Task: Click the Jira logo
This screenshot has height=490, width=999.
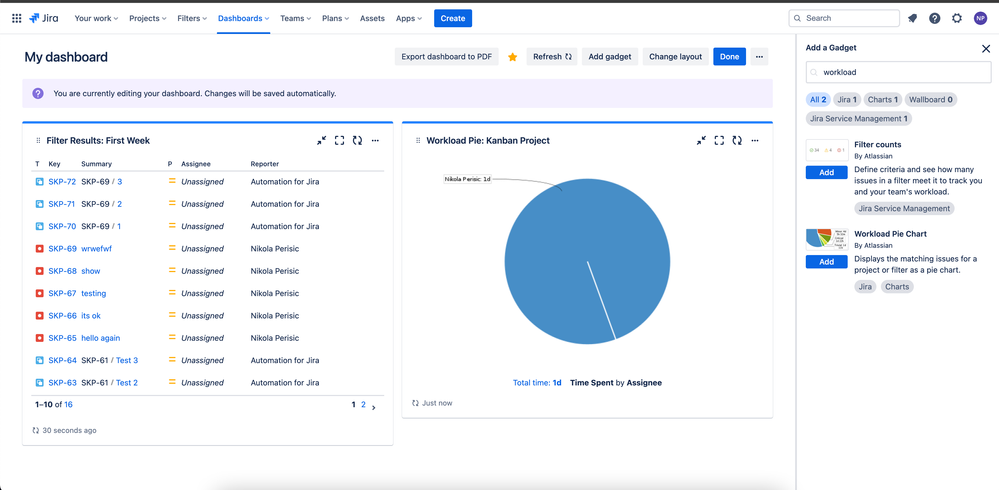Action: (x=44, y=18)
